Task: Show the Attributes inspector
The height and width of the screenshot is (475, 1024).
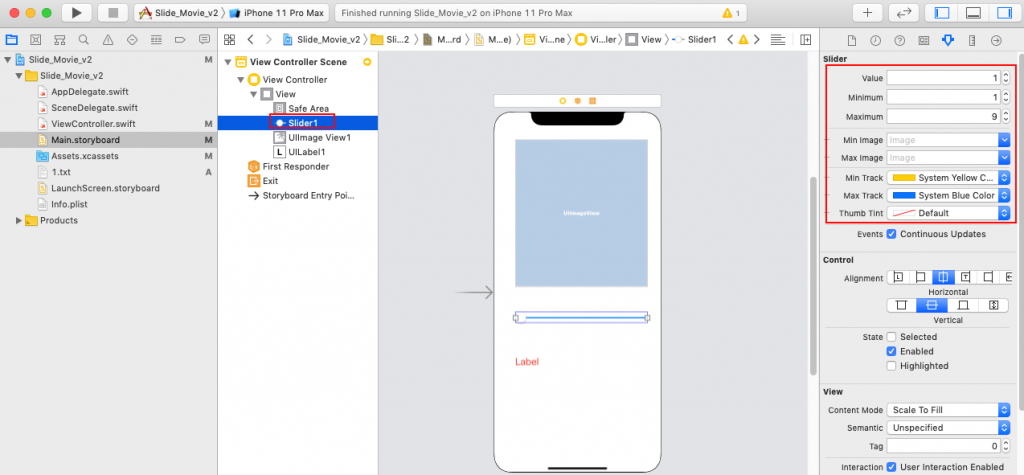Action: (948, 41)
